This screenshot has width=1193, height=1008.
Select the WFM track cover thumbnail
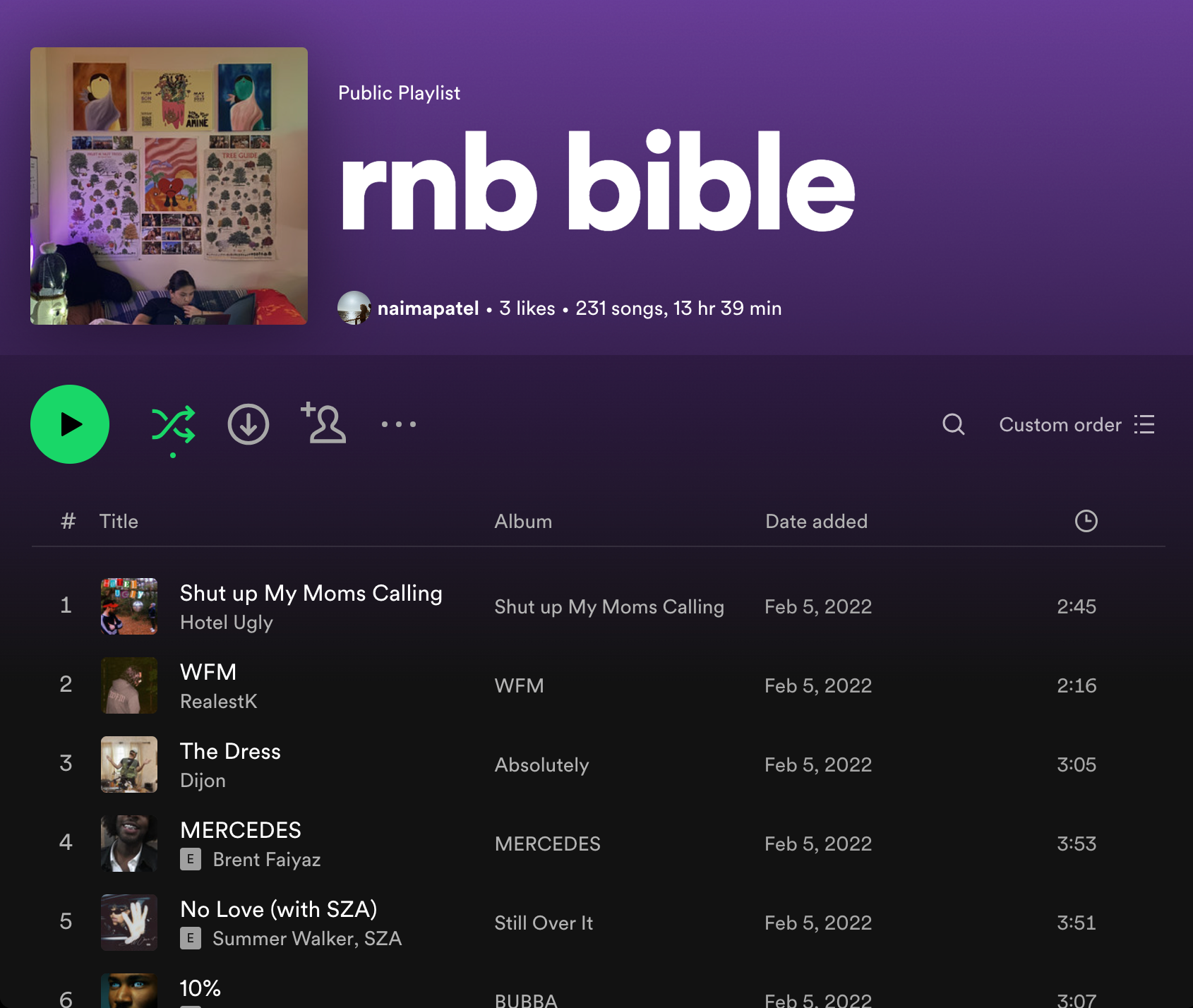[x=129, y=685]
